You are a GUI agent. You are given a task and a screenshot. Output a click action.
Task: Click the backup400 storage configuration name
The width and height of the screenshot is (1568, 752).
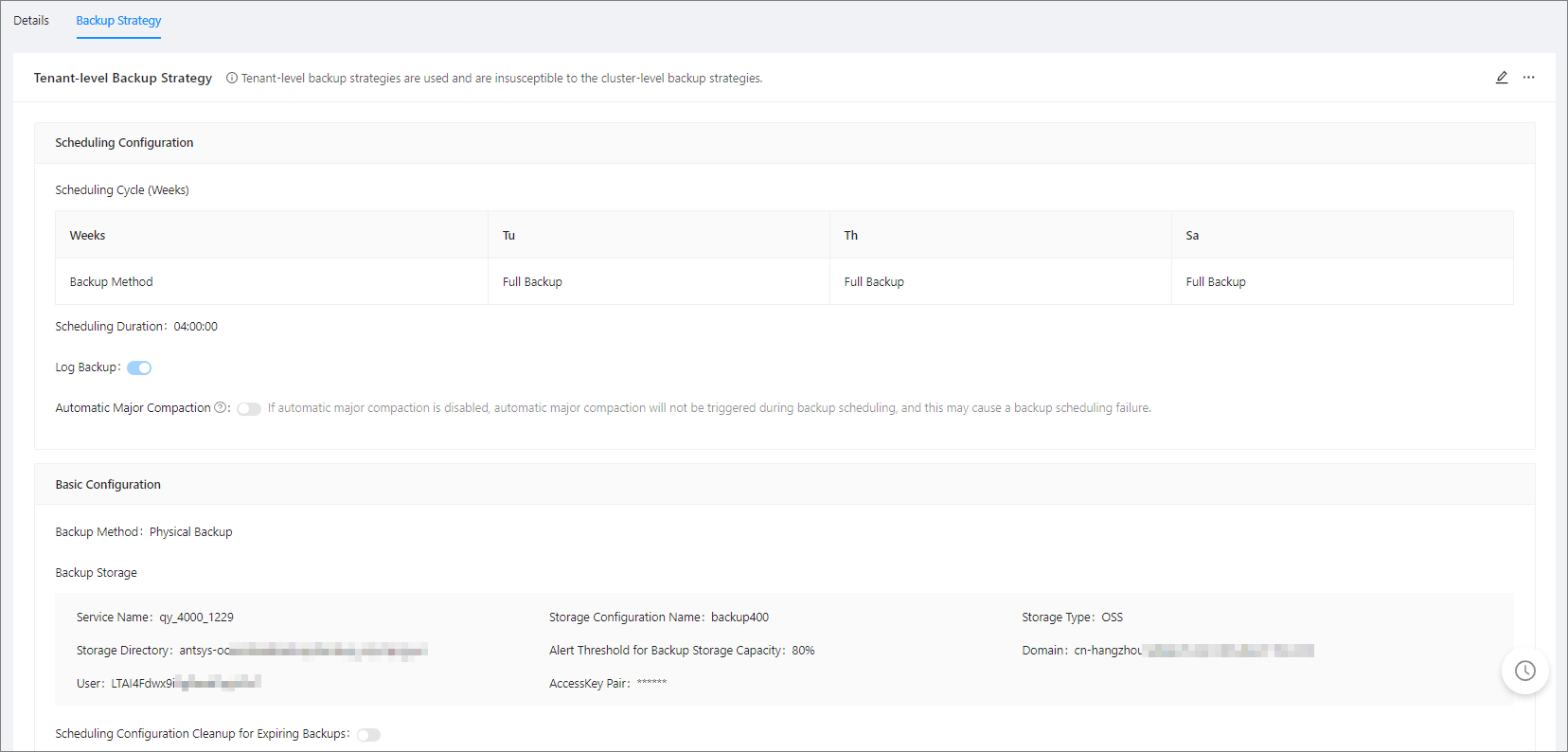coord(739,618)
